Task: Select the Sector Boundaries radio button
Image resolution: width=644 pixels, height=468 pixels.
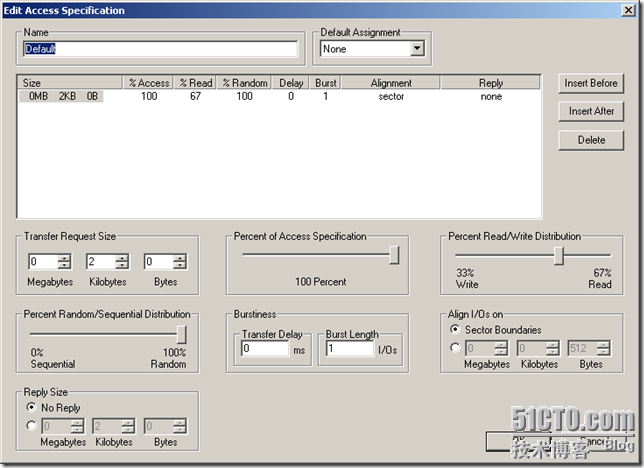Action: click(455, 329)
